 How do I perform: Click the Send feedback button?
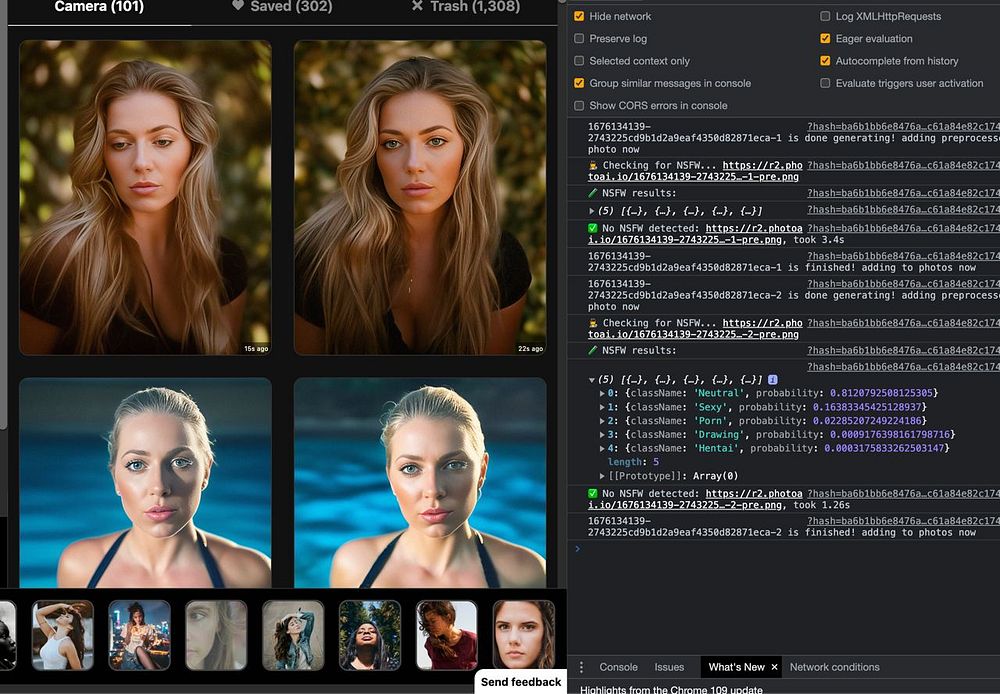pos(521,682)
